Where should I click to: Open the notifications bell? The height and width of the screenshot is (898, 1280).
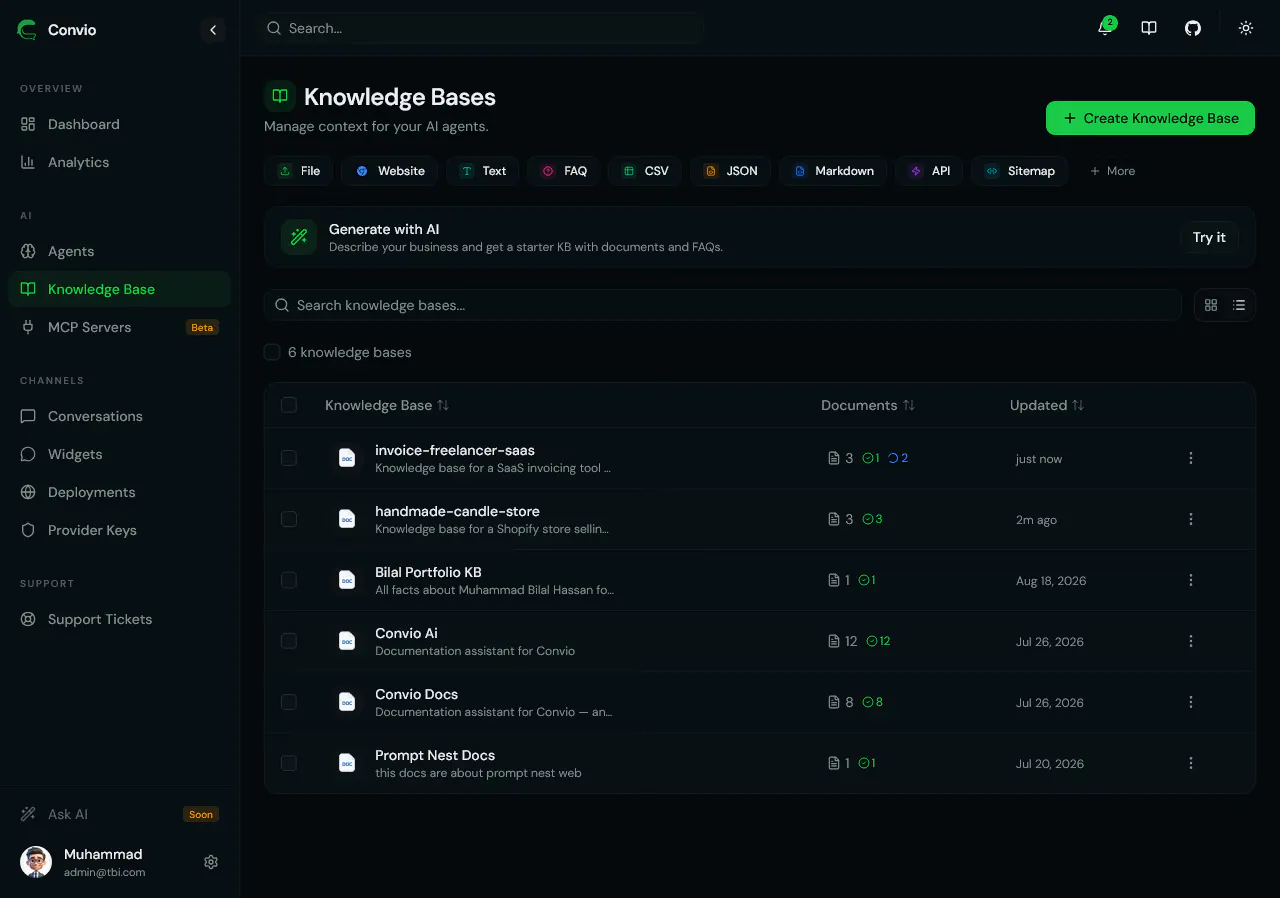coord(1105,28)
